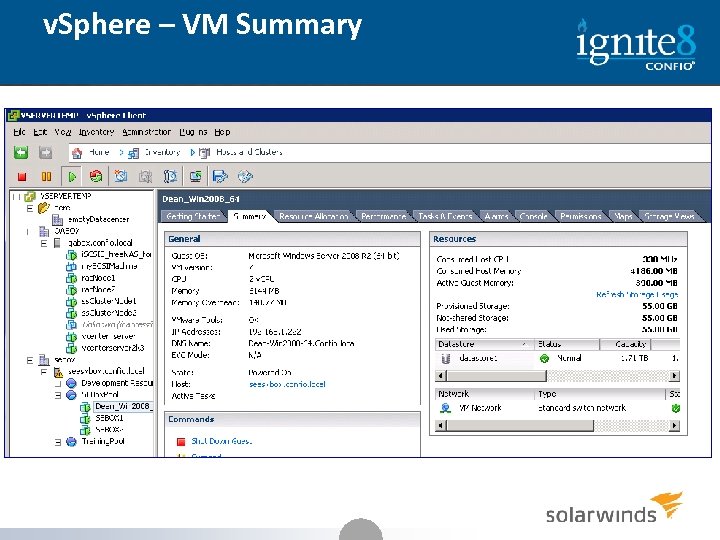Launch the VM console toolbar icon
The width and height of the screenshot is (720, 540).
[x=196, y=176]
